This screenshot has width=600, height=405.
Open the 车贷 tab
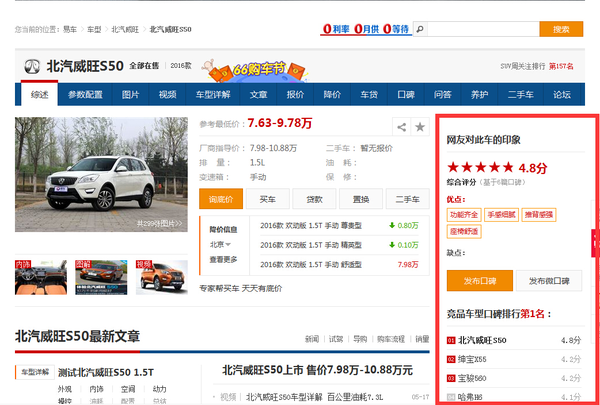[x=369, y=94]
